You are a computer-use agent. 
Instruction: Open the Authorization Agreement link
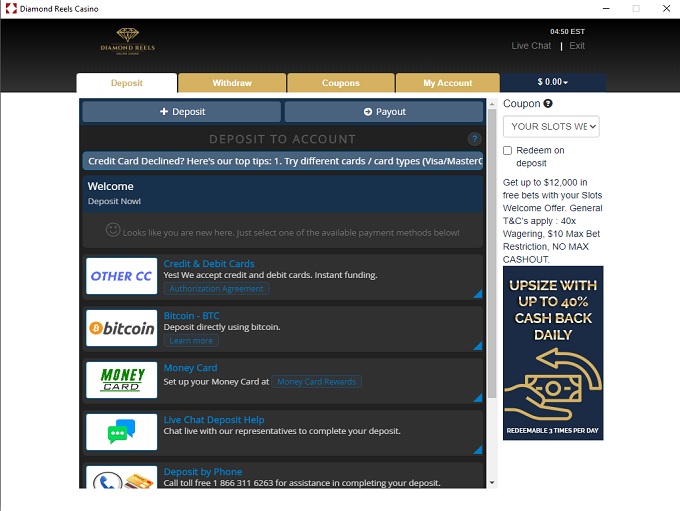point(217,289)
